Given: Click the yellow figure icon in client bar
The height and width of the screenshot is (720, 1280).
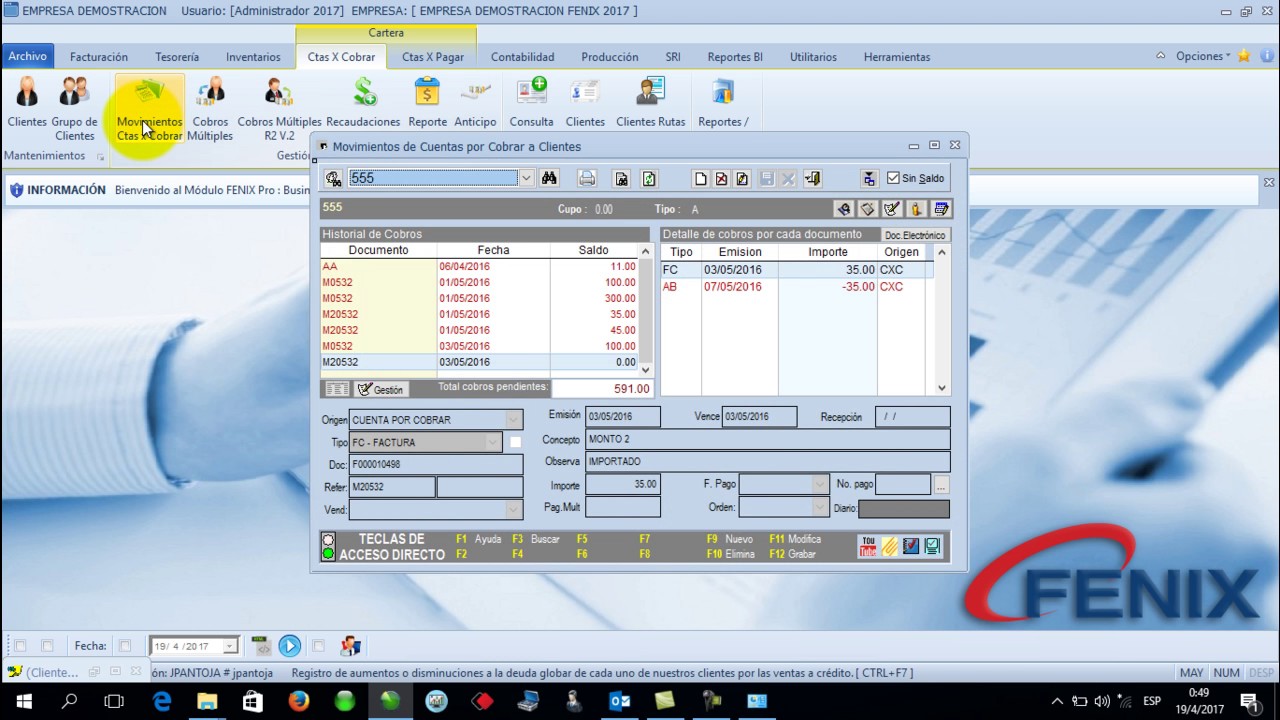Looking at the screenshot, I should pos(915,209).
